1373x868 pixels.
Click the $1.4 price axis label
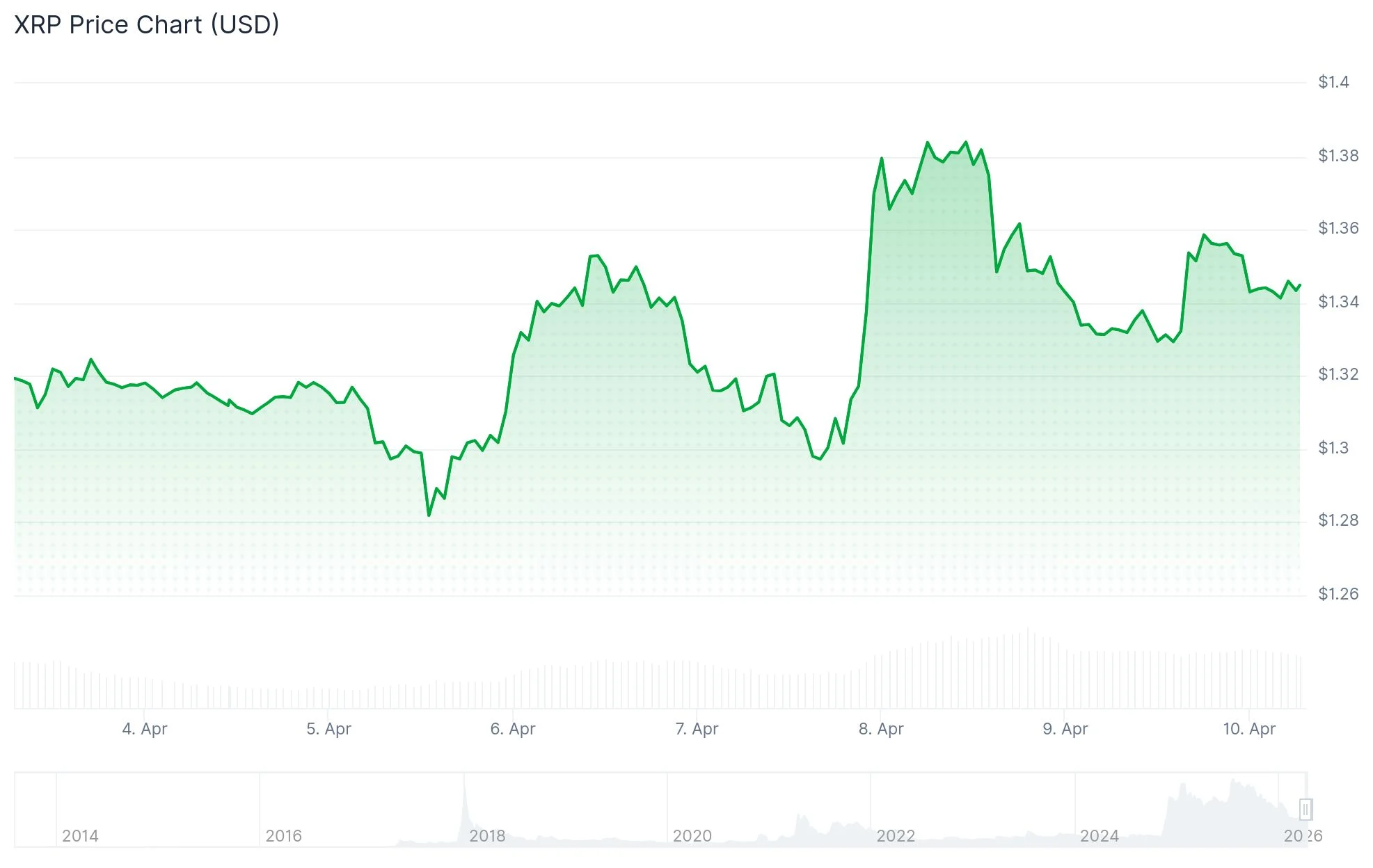[x=1333, y=82]
